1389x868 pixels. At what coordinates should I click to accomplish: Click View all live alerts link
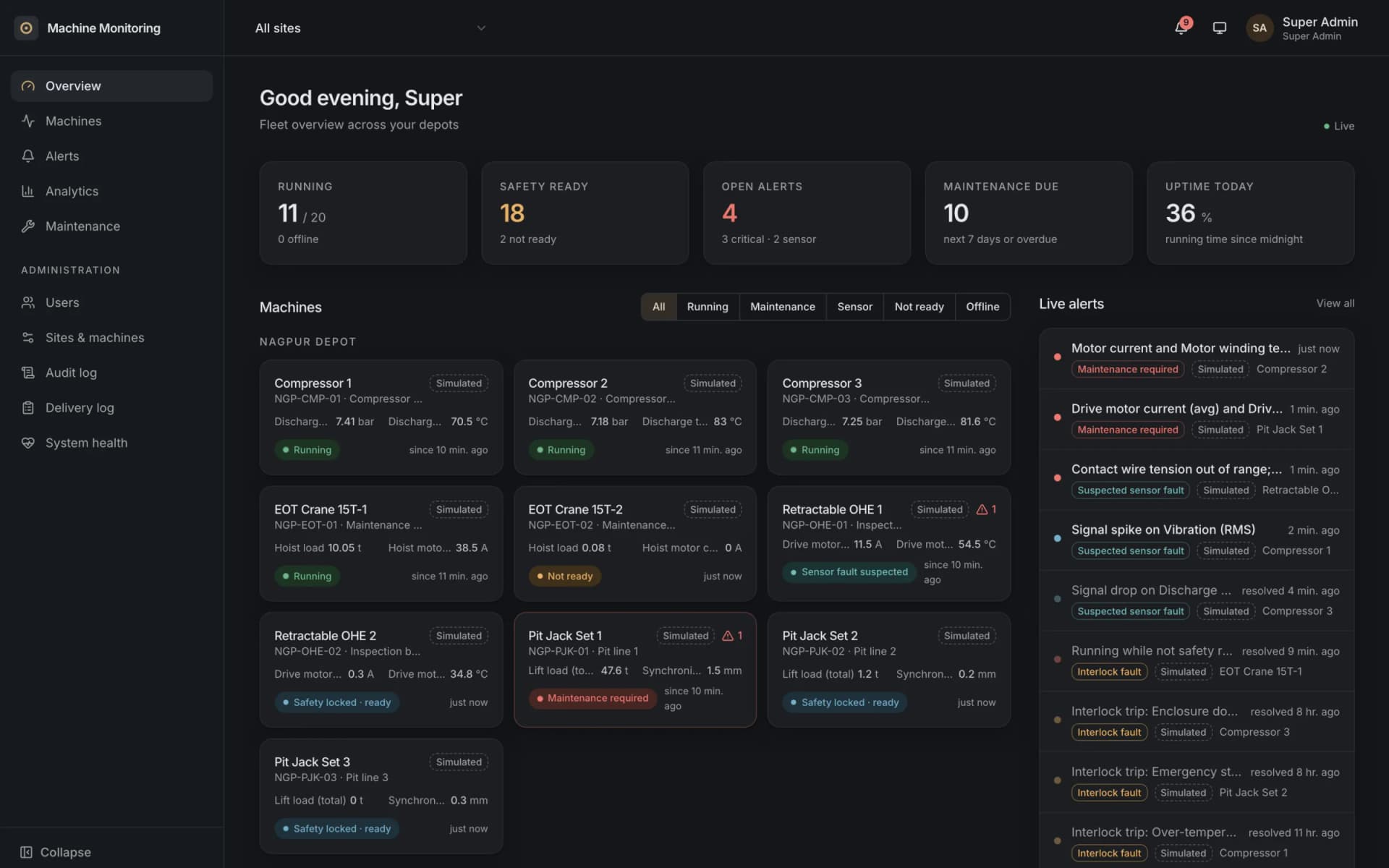point(1335,303)
